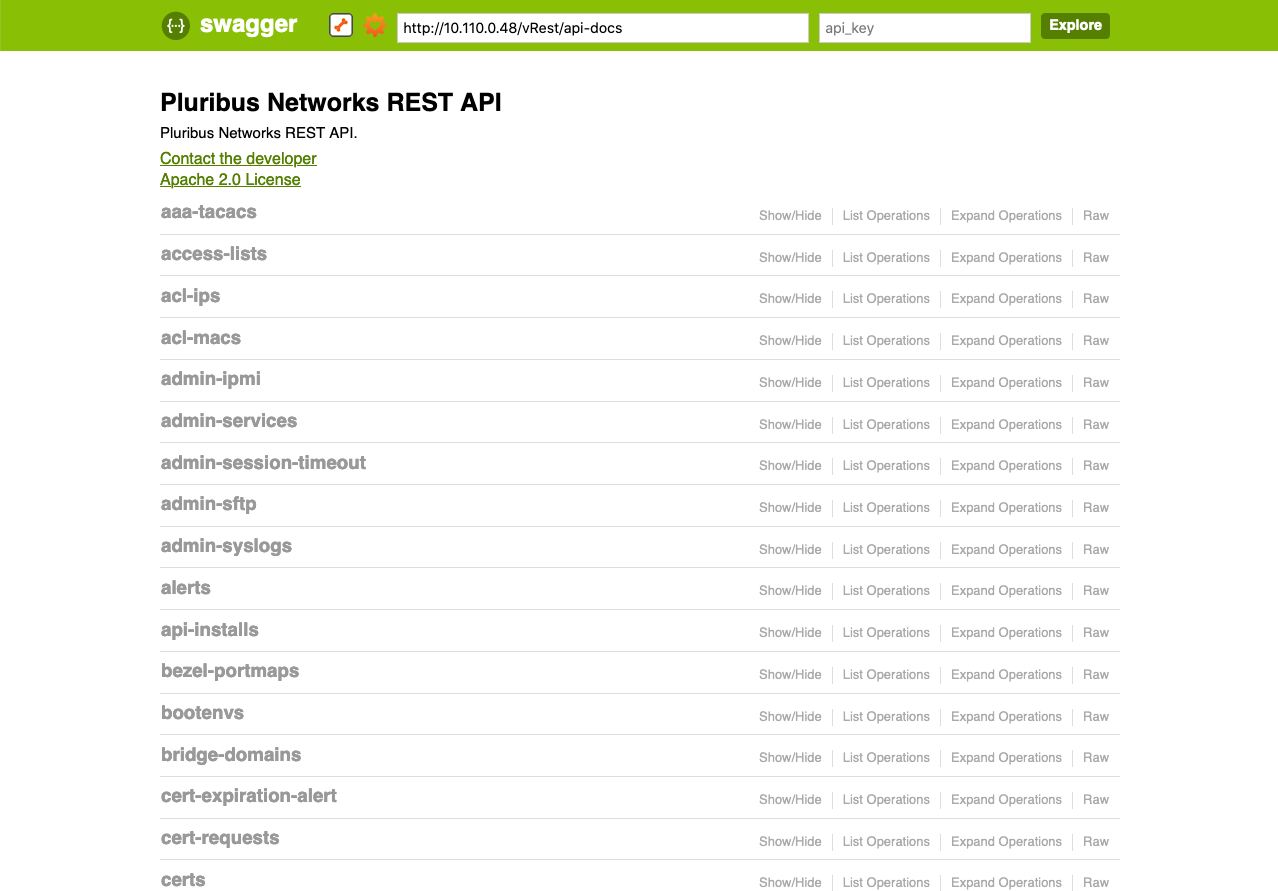Open the cert-expiration-alert resource heading
1278x891 pixels.
click(249, 796)
